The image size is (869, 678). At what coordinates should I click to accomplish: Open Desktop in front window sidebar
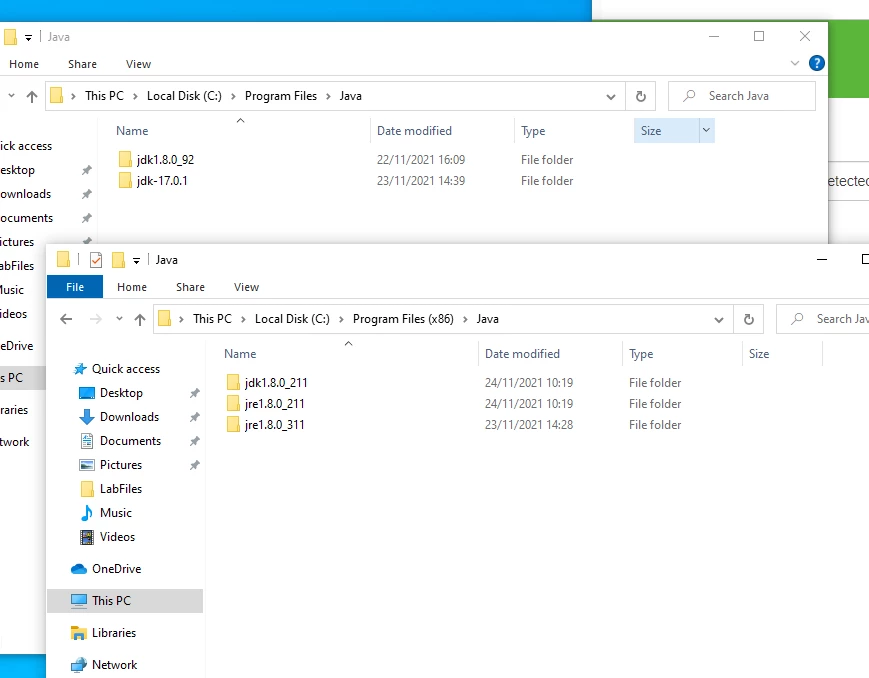(x=121, y=393)
